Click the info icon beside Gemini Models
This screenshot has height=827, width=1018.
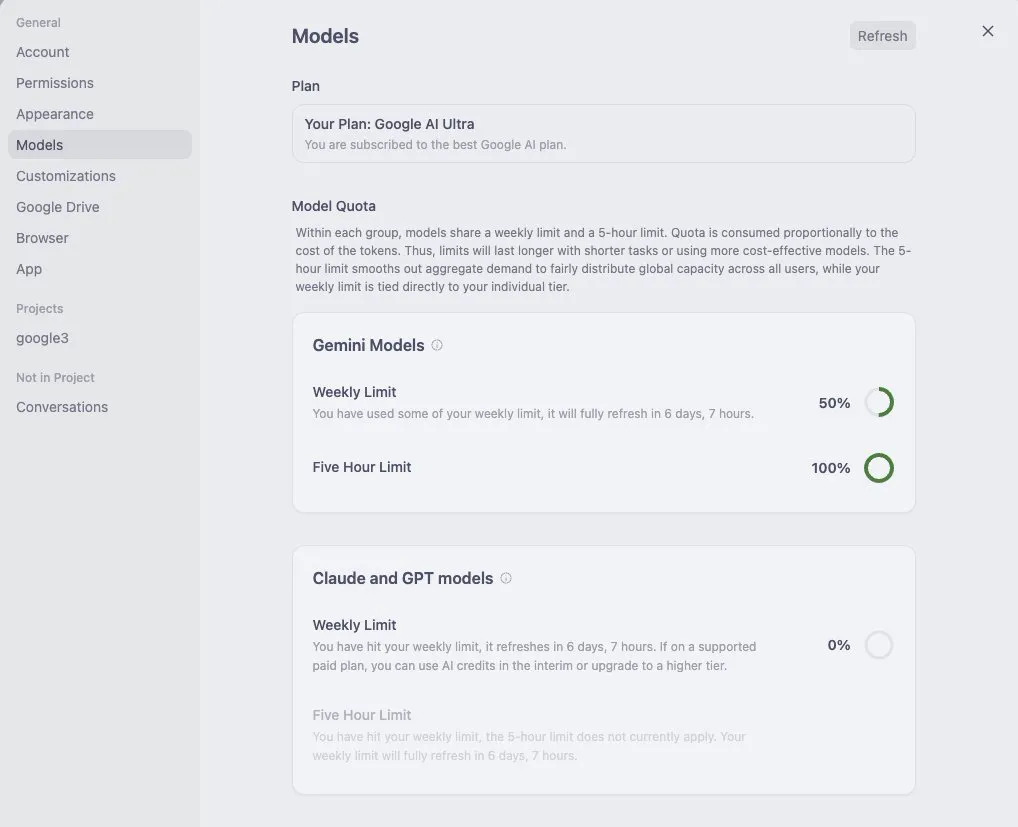tap(437, 345)
